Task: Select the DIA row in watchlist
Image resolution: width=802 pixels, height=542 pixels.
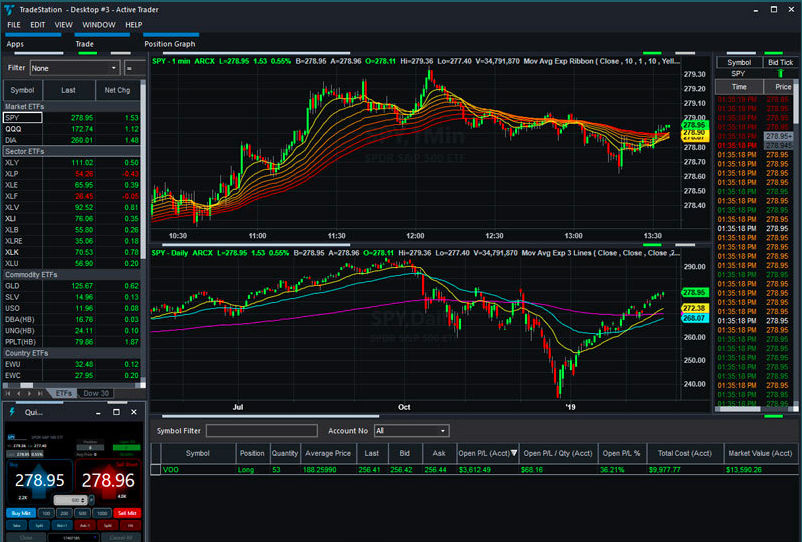Action: 72,140
